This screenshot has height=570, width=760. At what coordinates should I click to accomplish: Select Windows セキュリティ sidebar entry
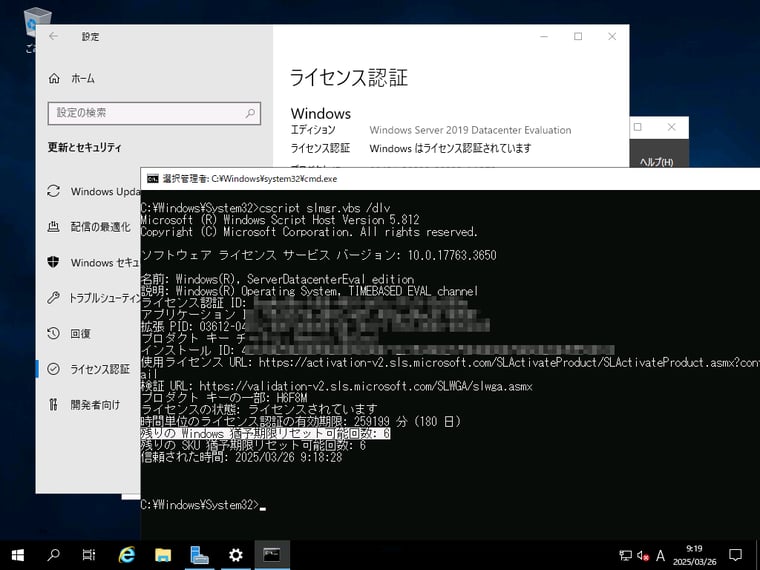pos(105,263)
